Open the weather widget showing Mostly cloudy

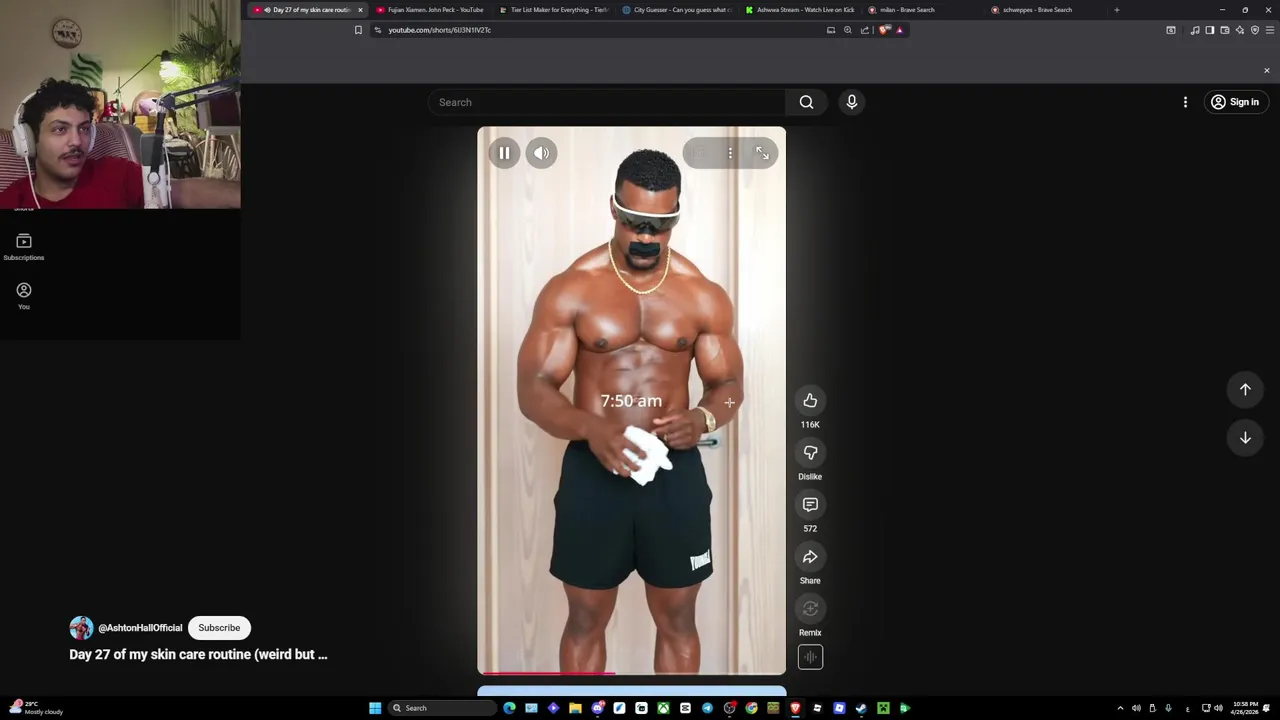pyautogui.click(x=34, y=708)
